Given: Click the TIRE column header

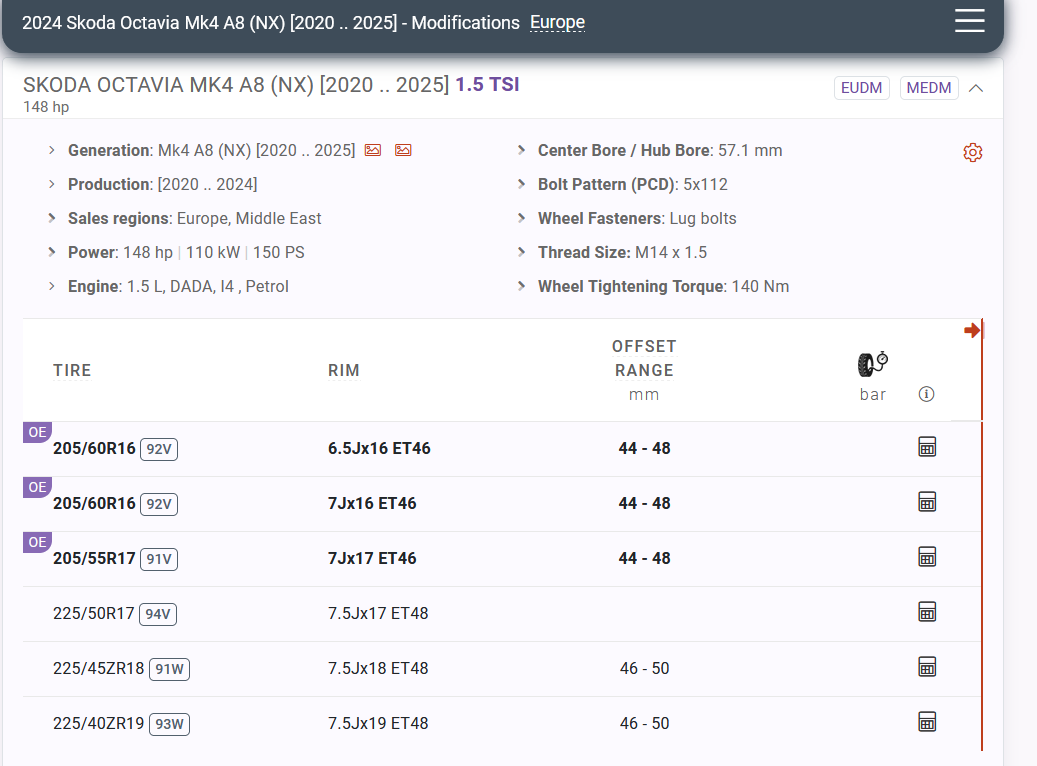Looking at the screenshot, I should click(72, 370).
